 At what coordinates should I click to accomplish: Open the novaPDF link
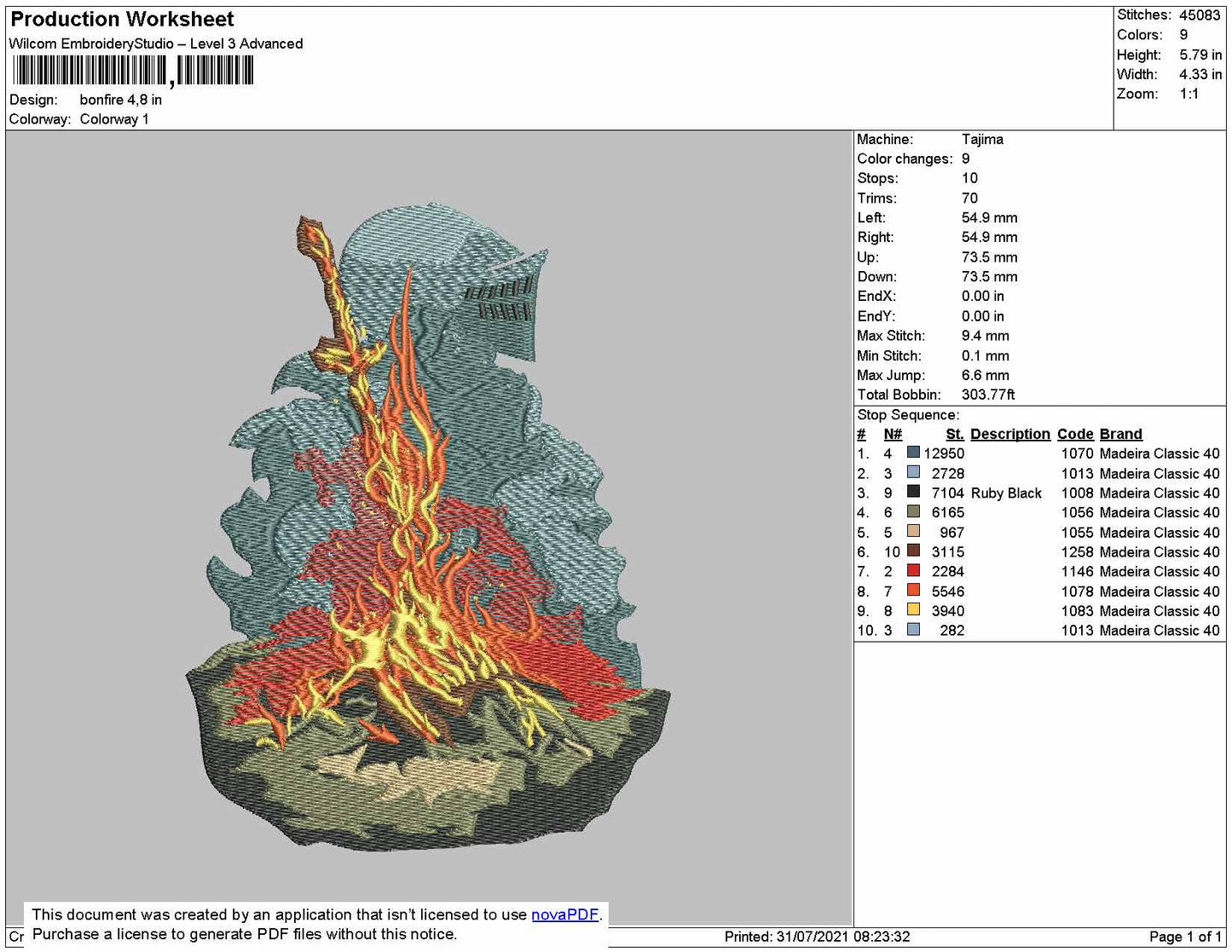[564, 914]
